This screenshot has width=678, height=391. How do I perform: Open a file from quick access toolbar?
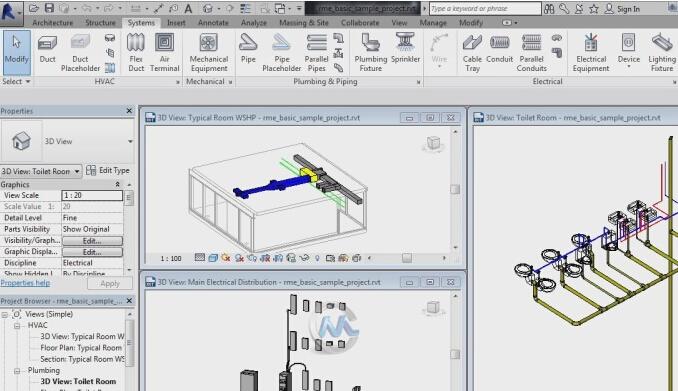coord(34,8)
